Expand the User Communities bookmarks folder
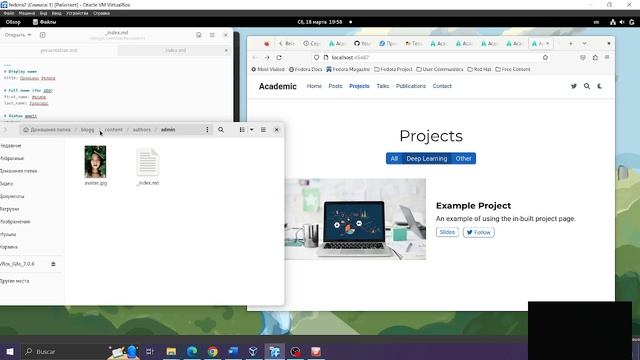The image size is (640, 360). point(440,69)
